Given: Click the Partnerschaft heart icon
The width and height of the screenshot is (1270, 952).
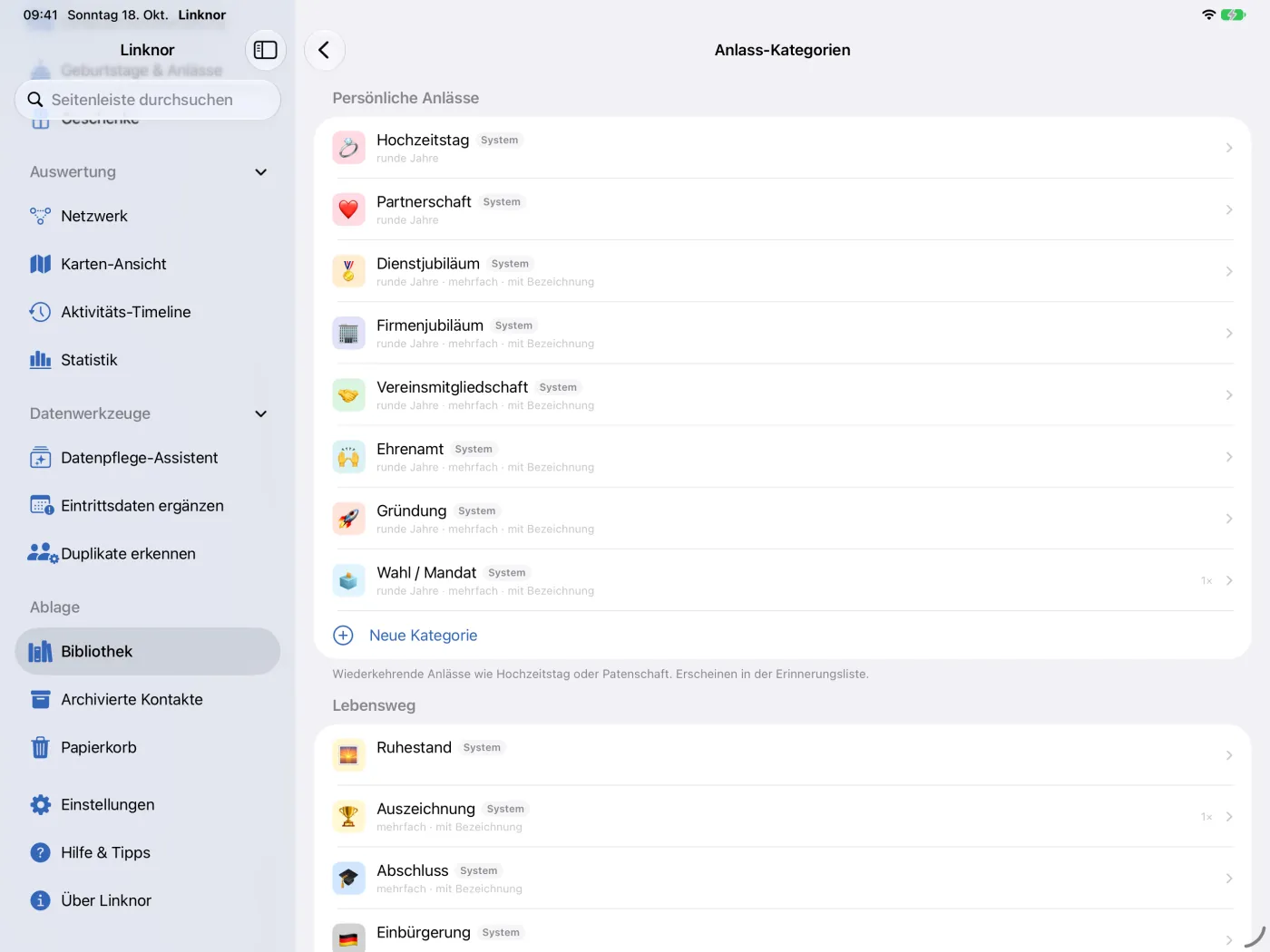Looking at the screenshot, I should click(x=348, y=209).
